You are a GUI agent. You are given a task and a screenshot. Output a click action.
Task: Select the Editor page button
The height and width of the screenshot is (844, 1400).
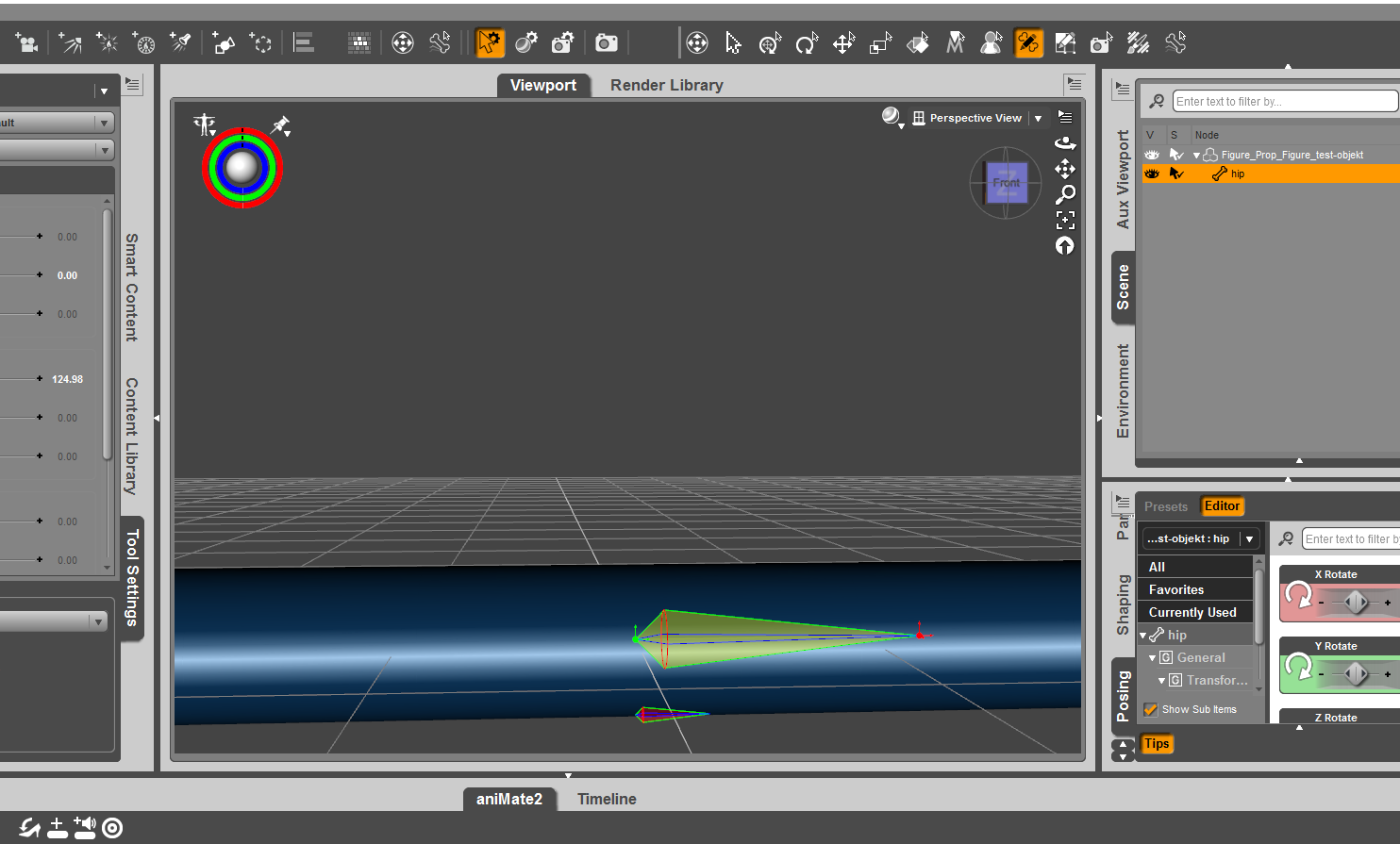coord(1223,506)
